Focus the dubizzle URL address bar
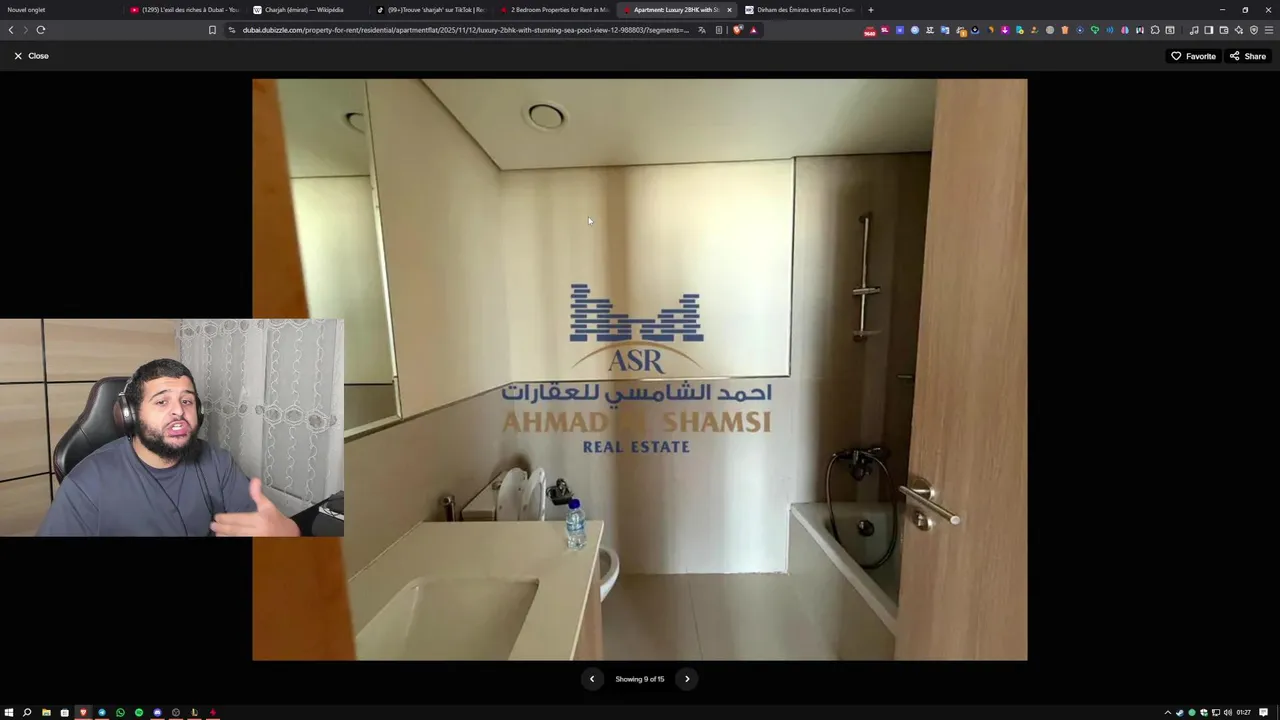Screen dimensions: 1280x720 [465, 30]
